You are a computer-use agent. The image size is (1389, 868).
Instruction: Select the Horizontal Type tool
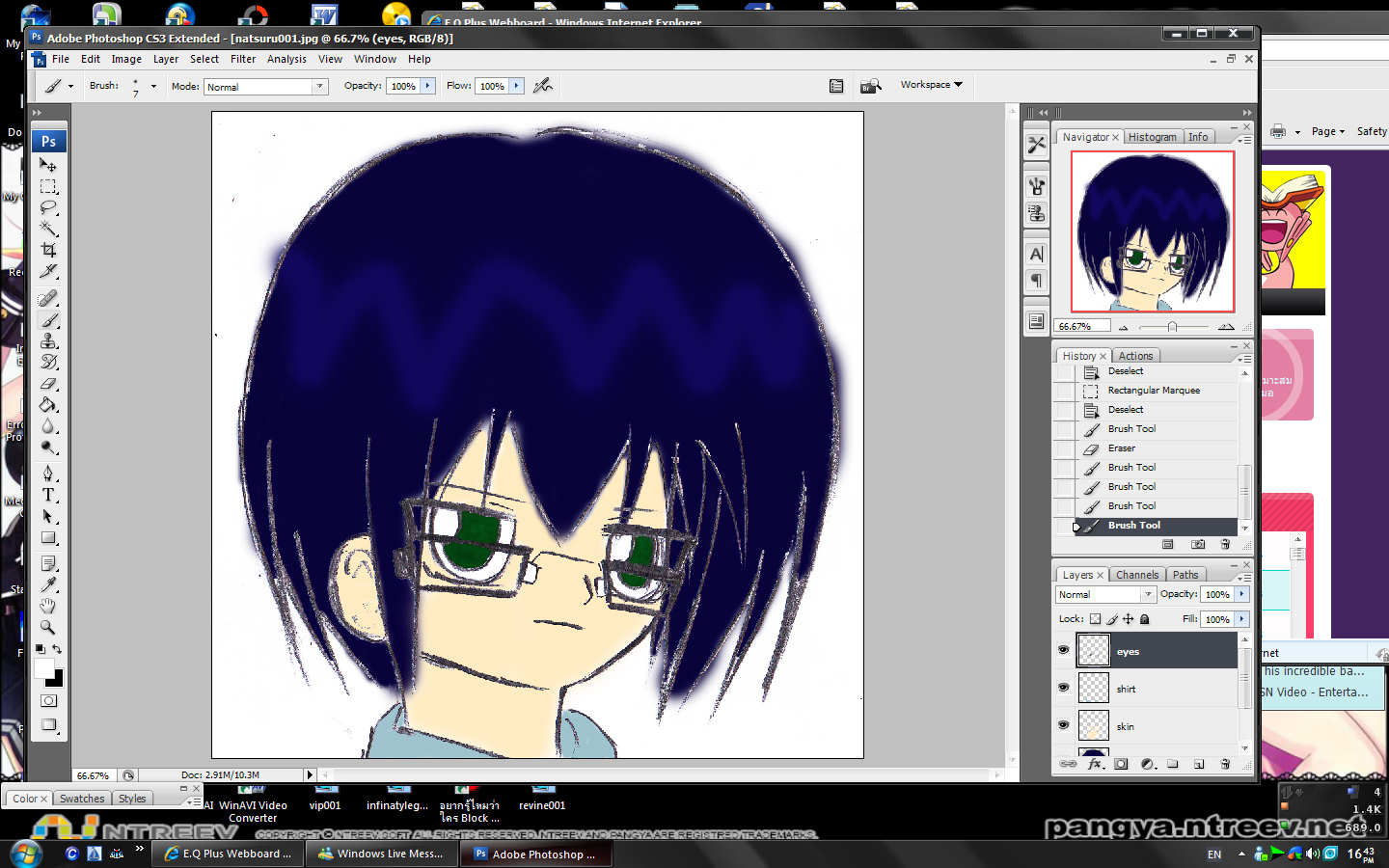coord(48,495)
